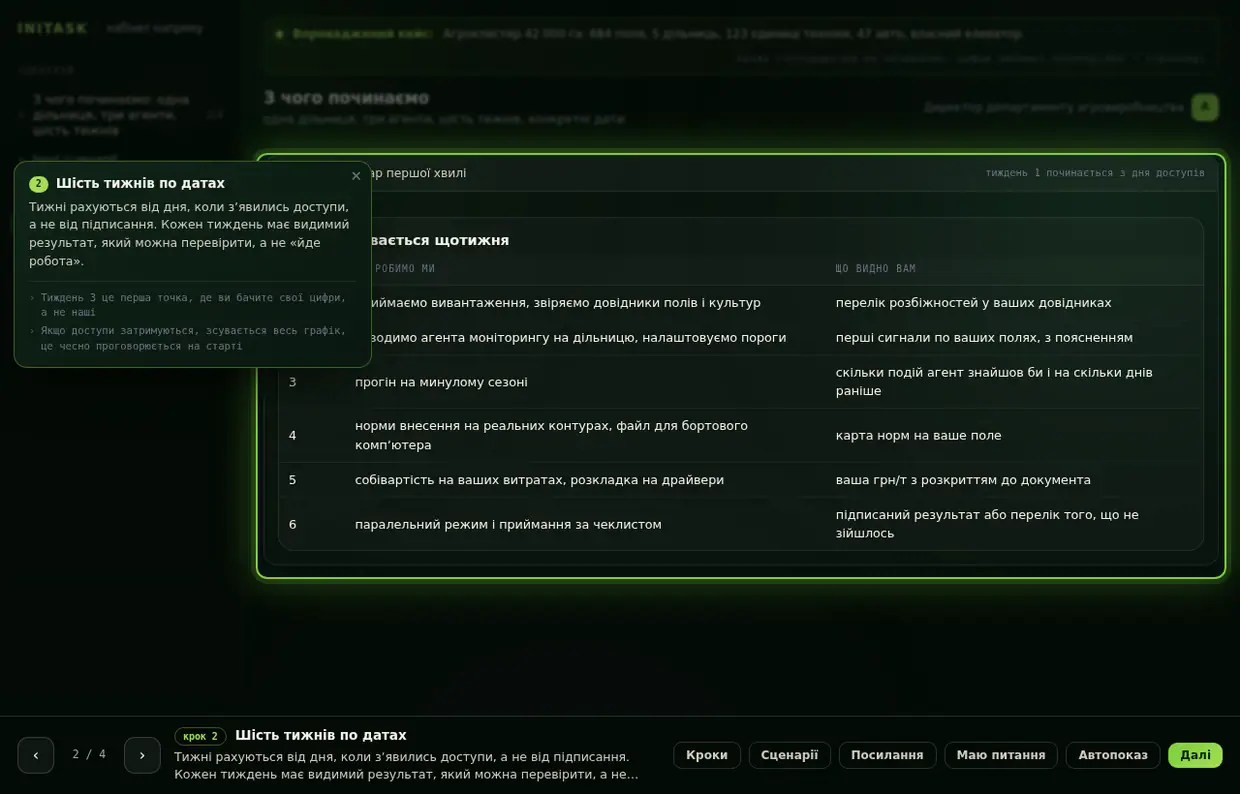The image size is (1240, 794).
Task: Click the green user avatar icon
Action: pos(1204,107)
